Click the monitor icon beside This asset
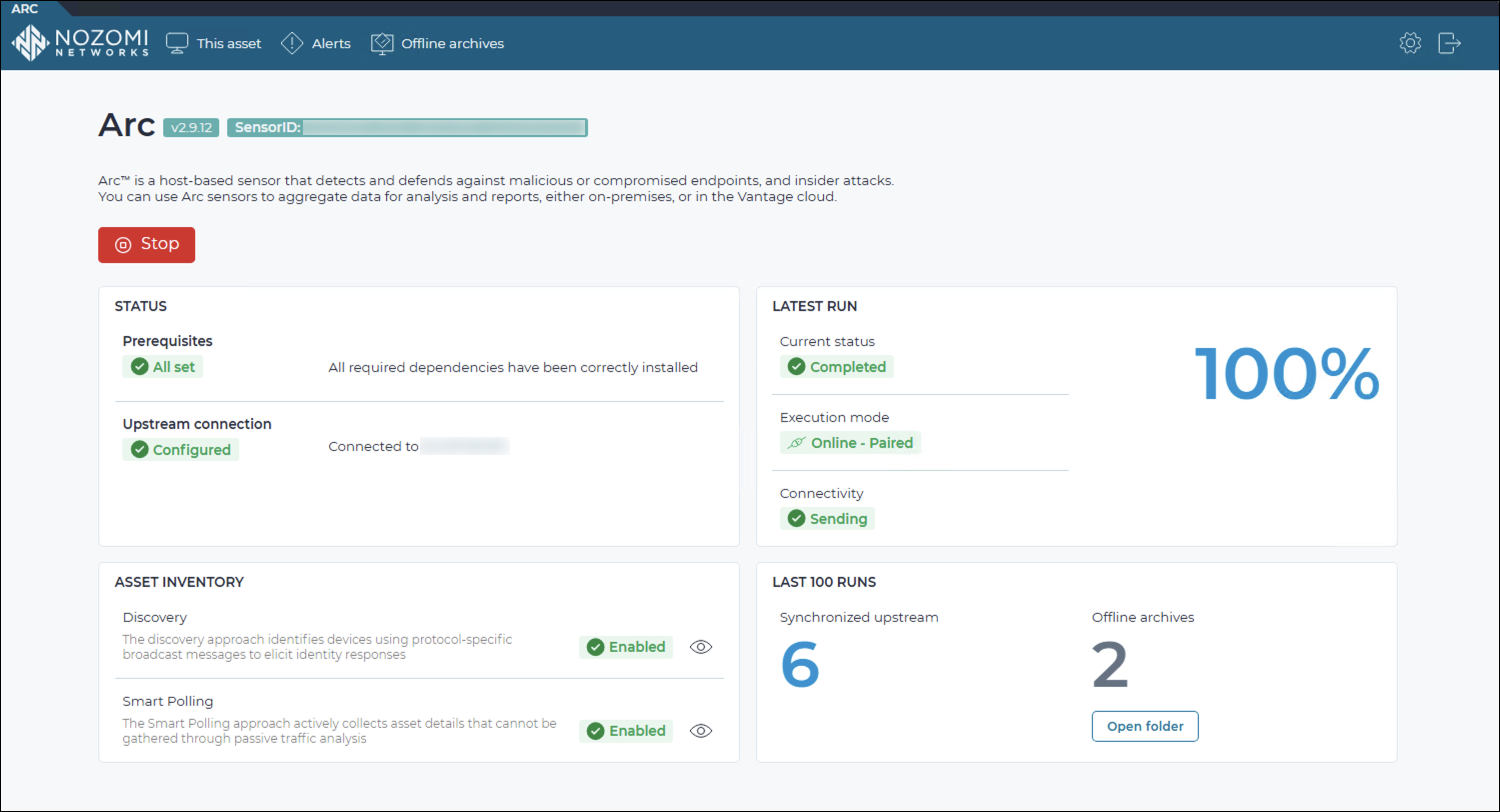Image resolution: width=1500 pixels, height=812 pixels. [177, 43]
